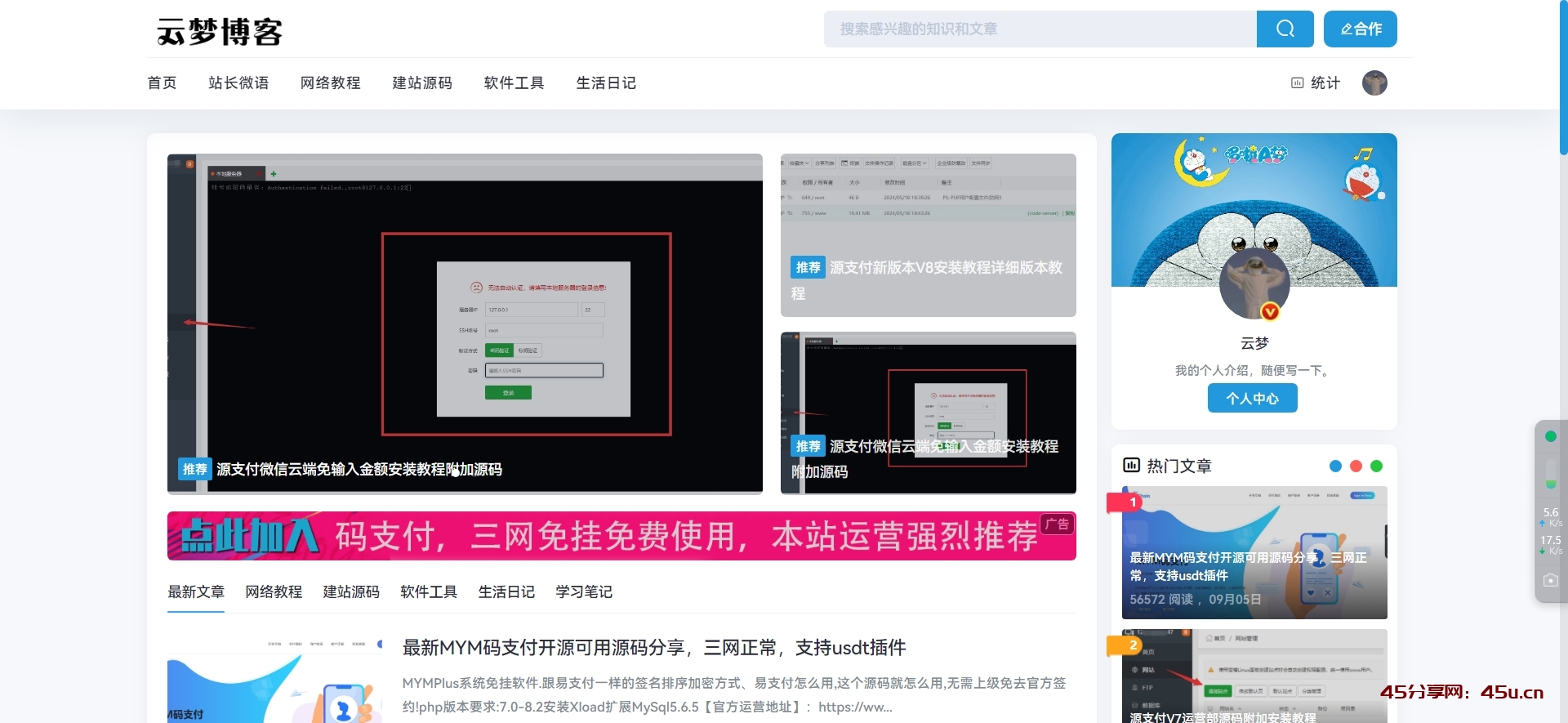Open the 站长微语 menu item
1568x723 pixels.
238,83
